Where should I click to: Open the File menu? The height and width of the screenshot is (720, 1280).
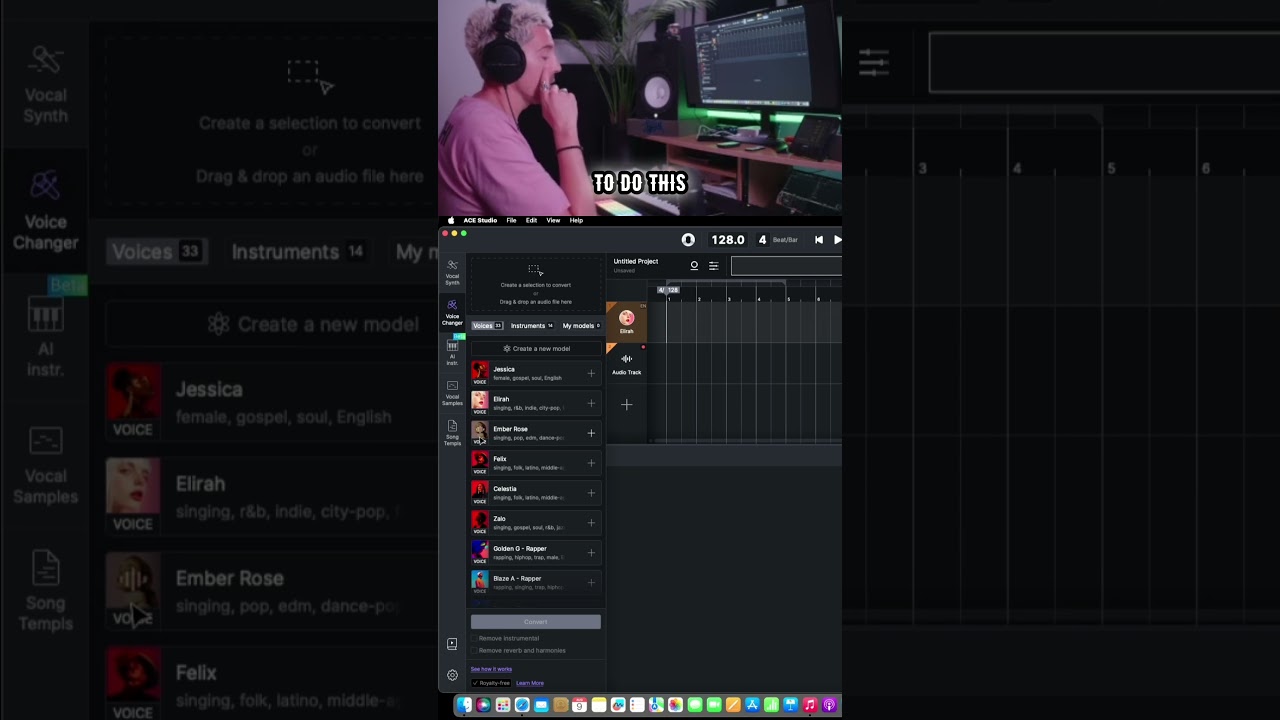click(x=511, y=220)
